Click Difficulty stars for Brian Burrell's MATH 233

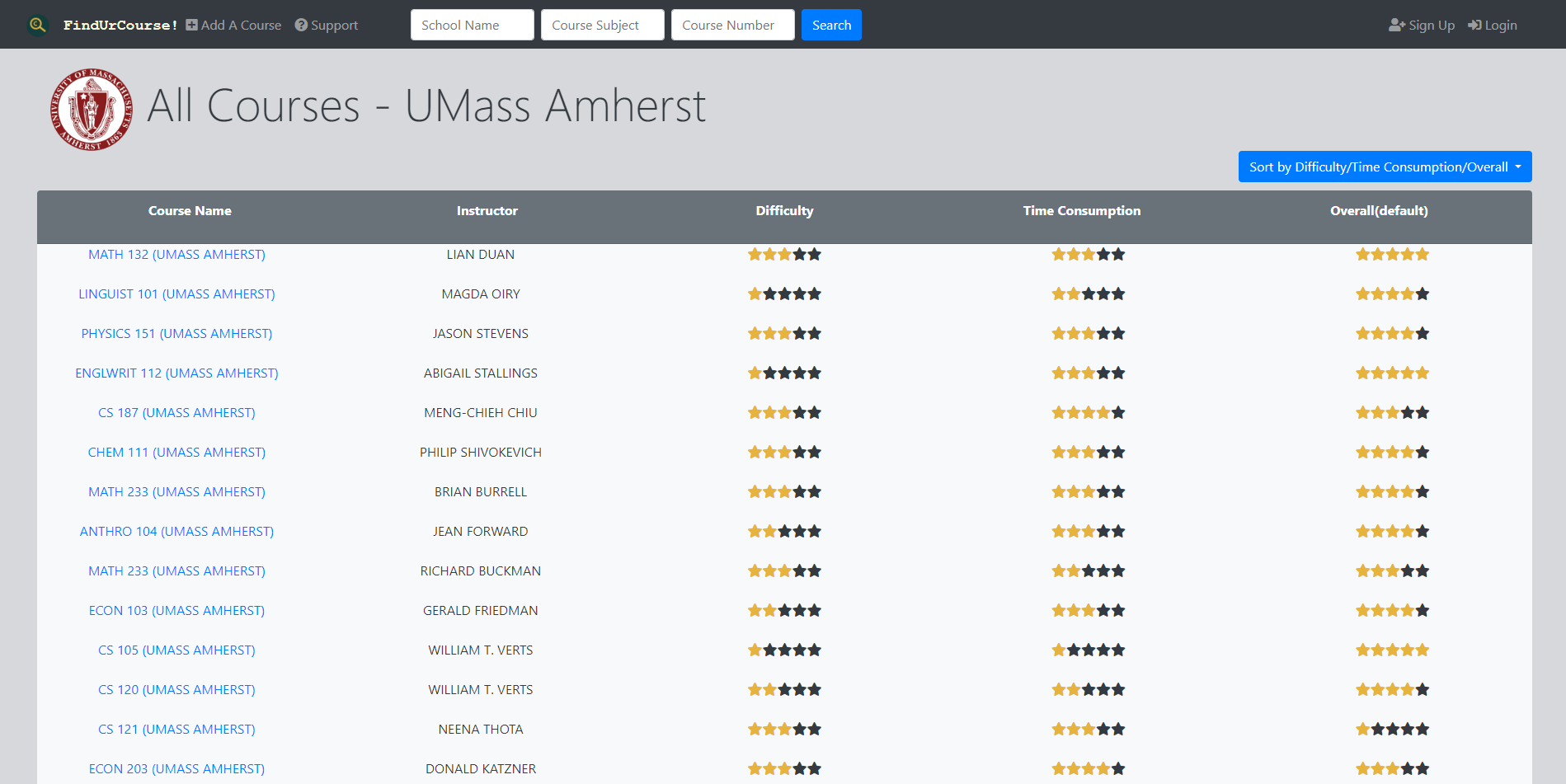(x=784, y=492)
